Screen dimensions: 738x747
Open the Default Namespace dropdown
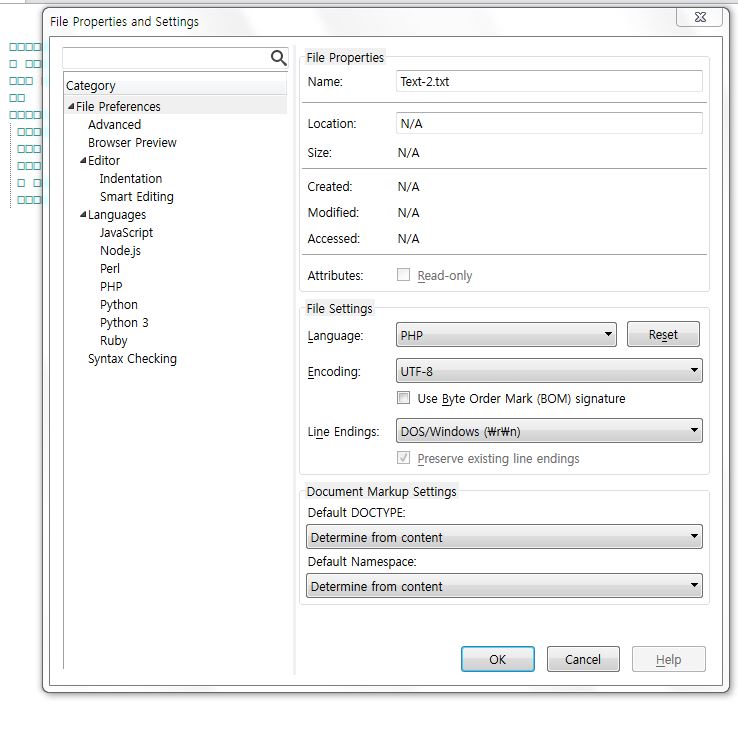(x=504, y=586)
